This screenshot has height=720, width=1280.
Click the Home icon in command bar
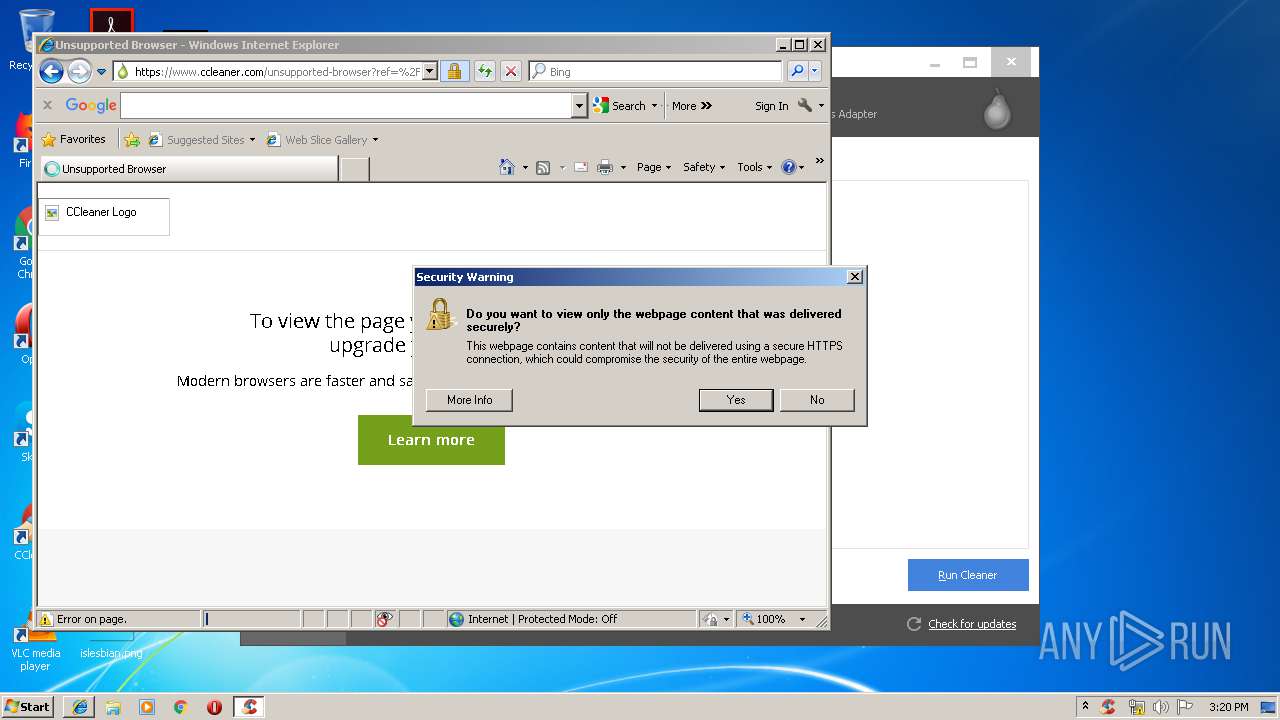507,167
